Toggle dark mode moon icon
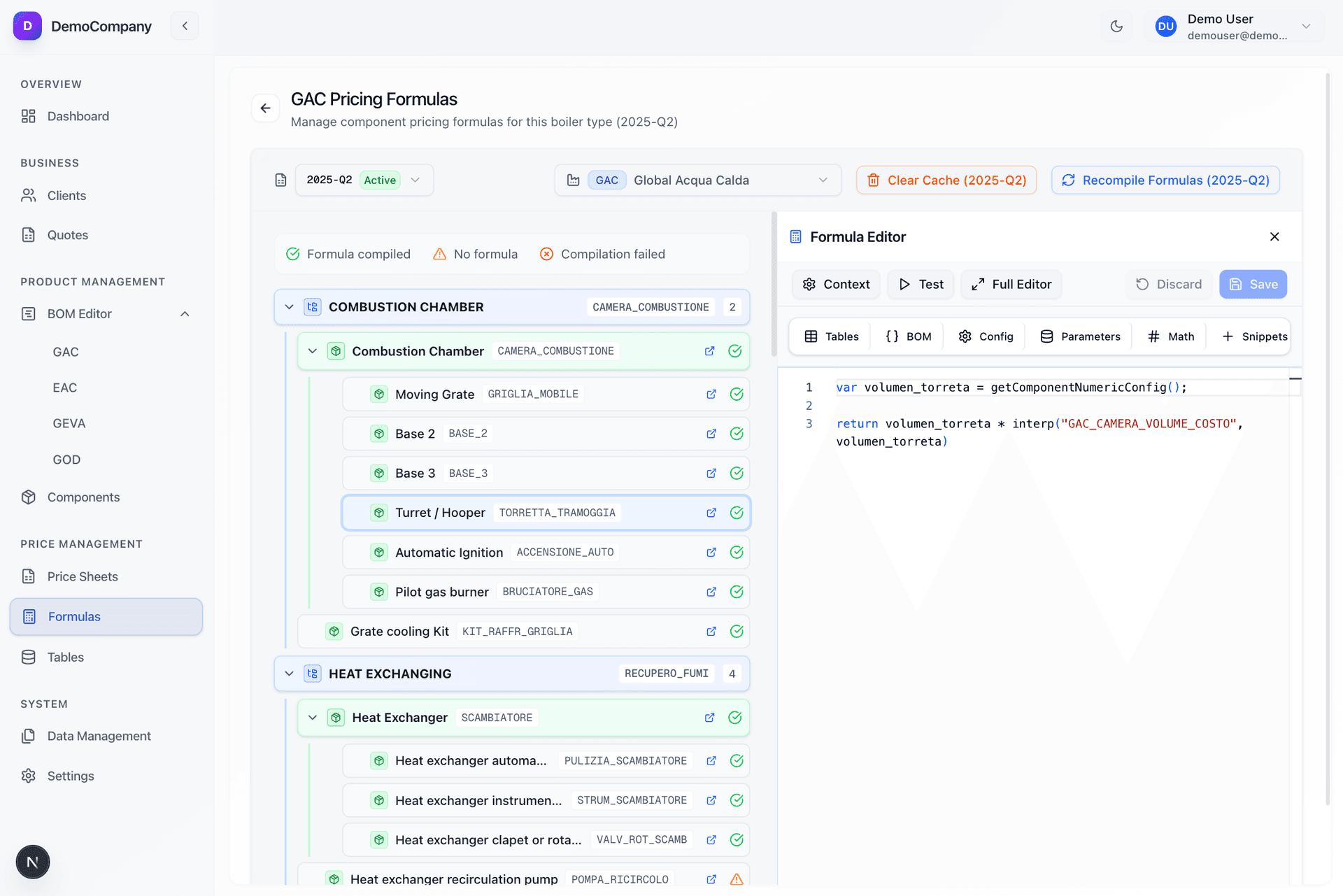 point(1116,27)
